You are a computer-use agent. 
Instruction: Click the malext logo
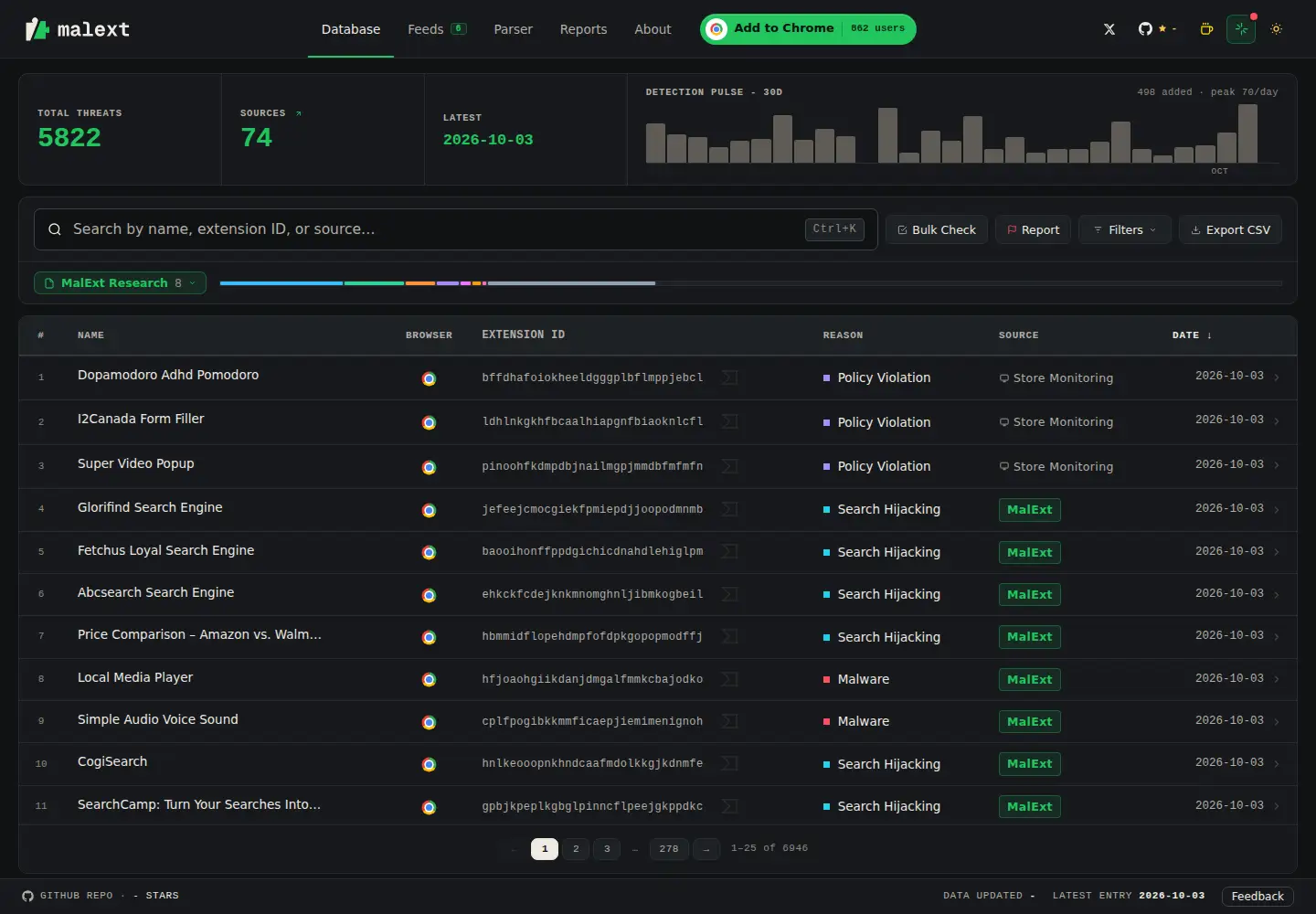point(78,29)
